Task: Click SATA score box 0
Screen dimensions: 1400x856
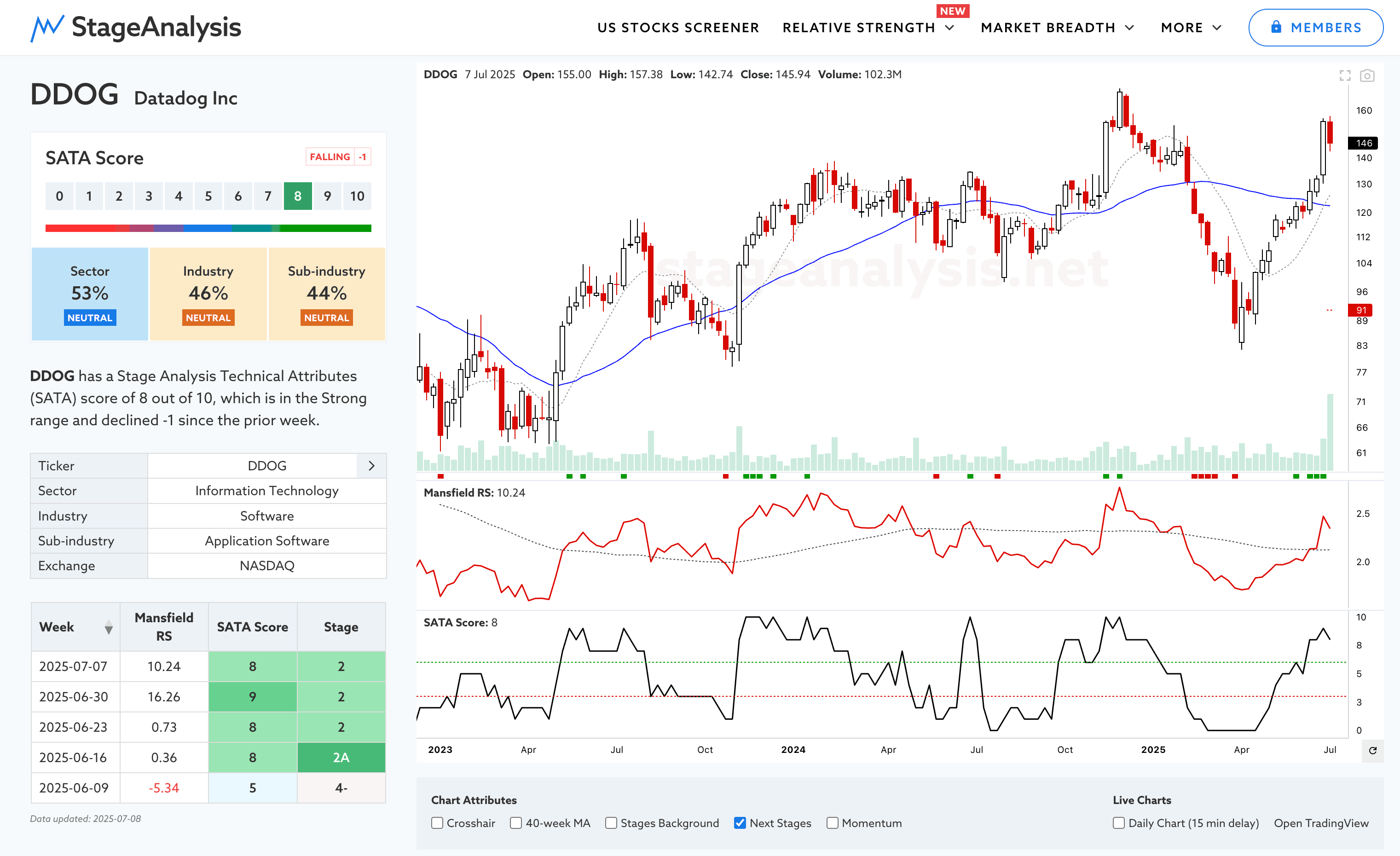Action: pos(60,196)
